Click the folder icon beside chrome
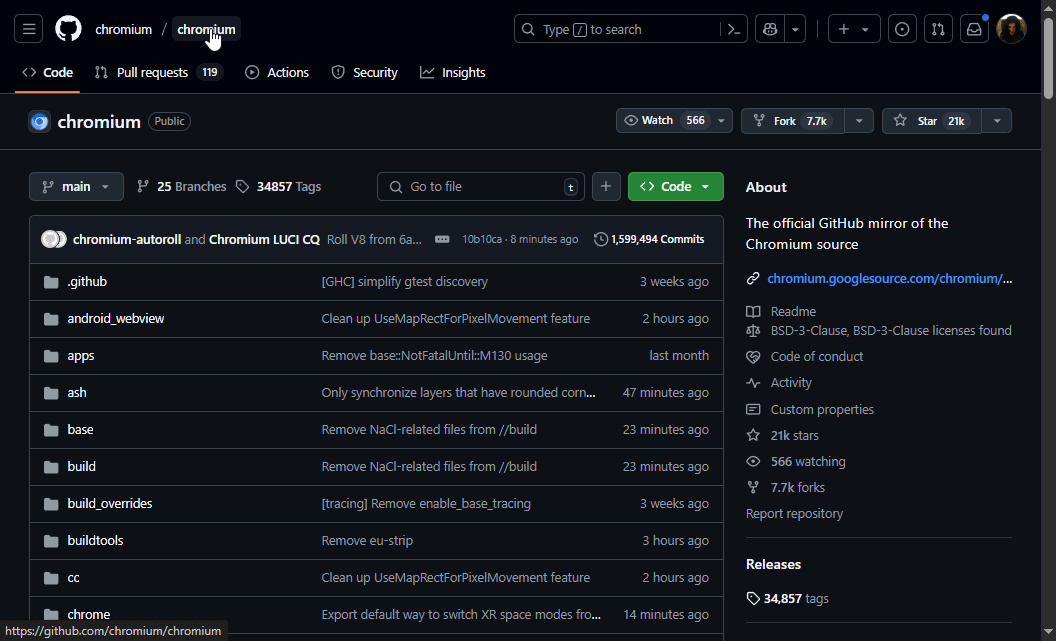 51,615
